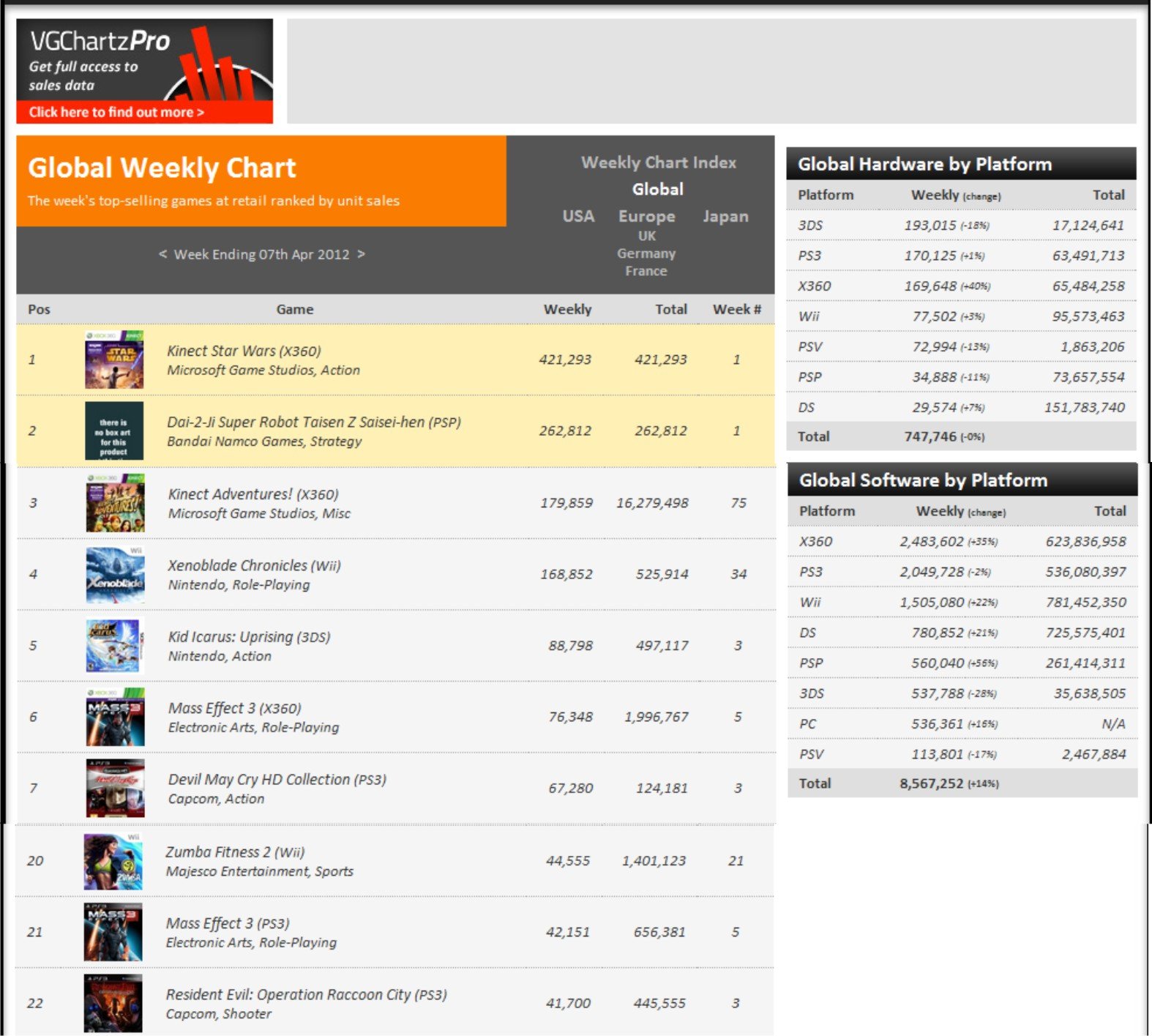
Task: Click DS hardware total 151,783,740
Action: point(1085,407)
